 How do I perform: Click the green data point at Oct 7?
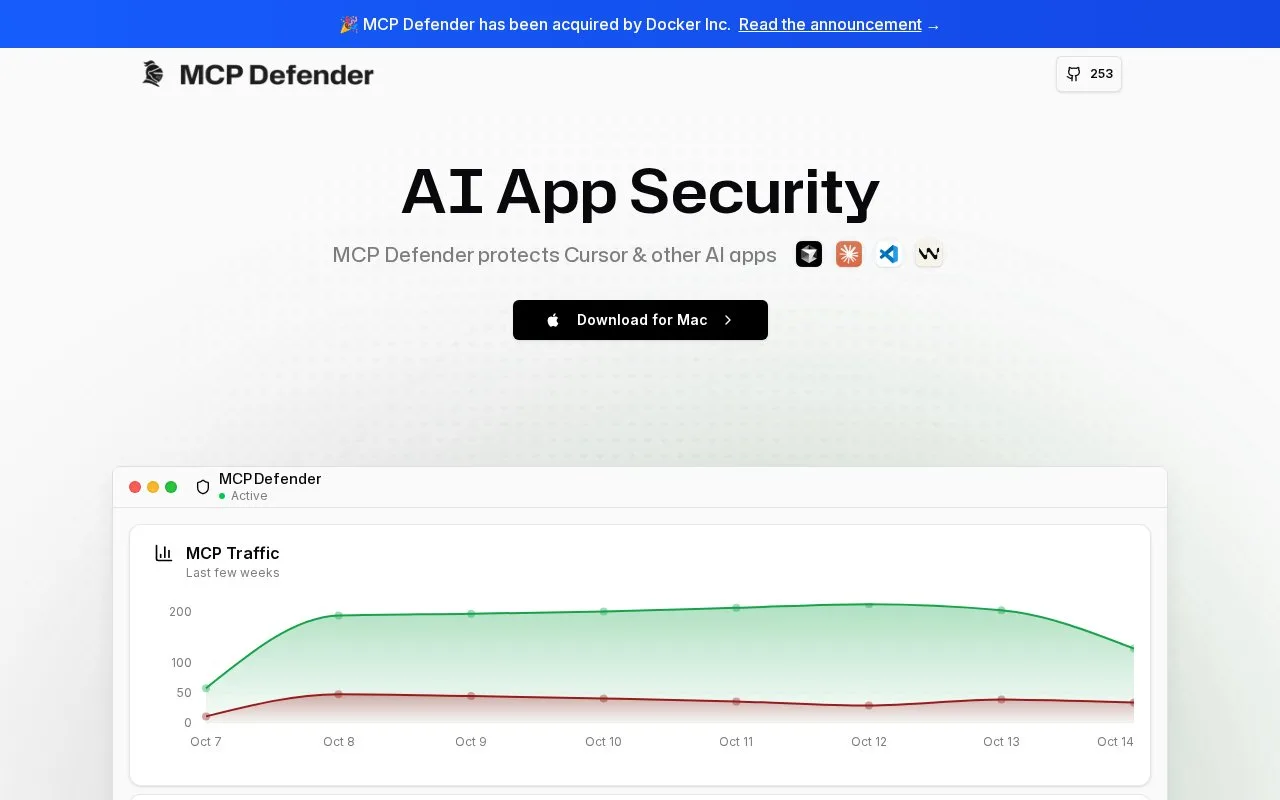(x=206, y=688)
